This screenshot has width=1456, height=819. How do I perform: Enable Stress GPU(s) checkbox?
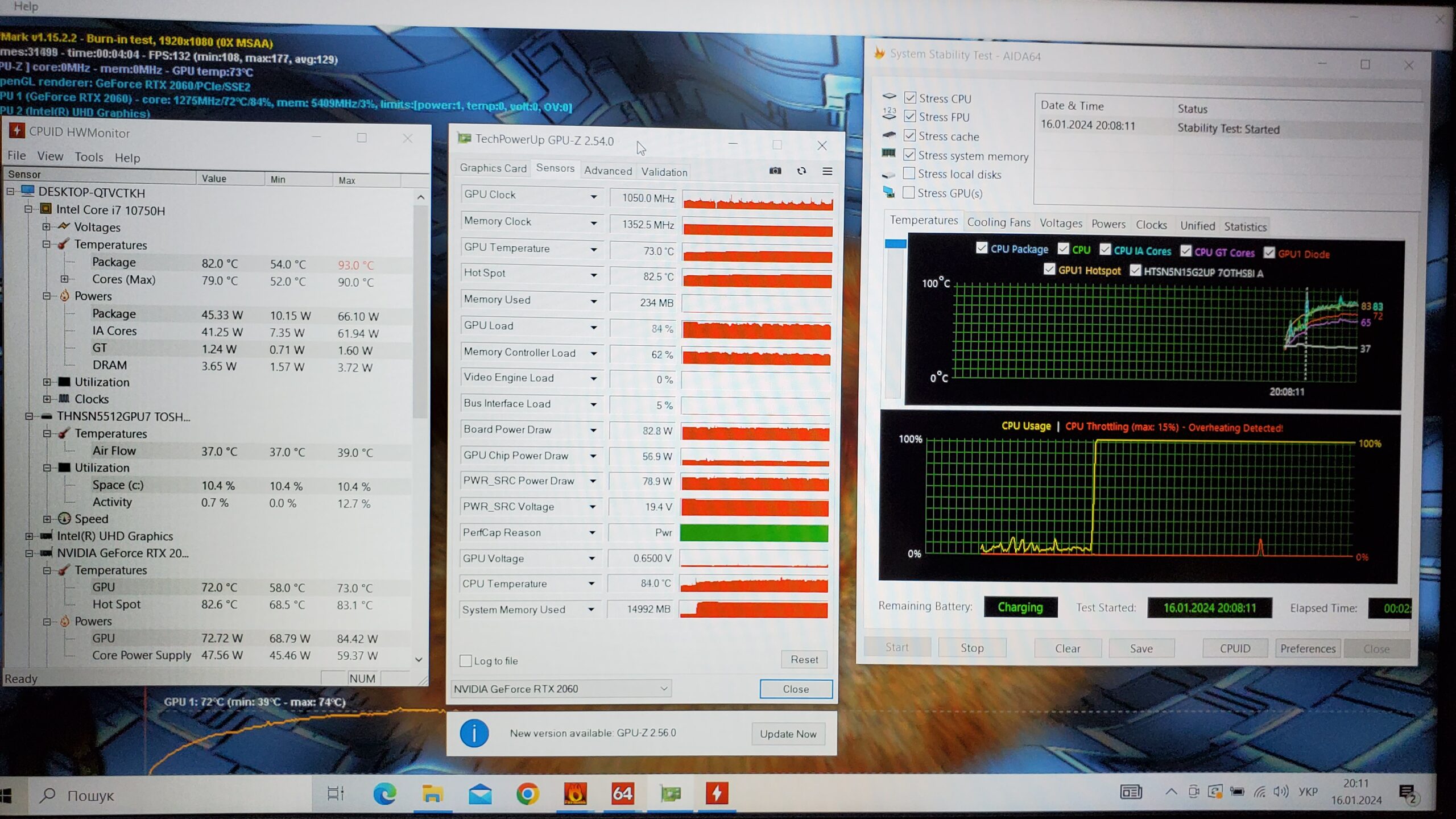tap(909, 193)
